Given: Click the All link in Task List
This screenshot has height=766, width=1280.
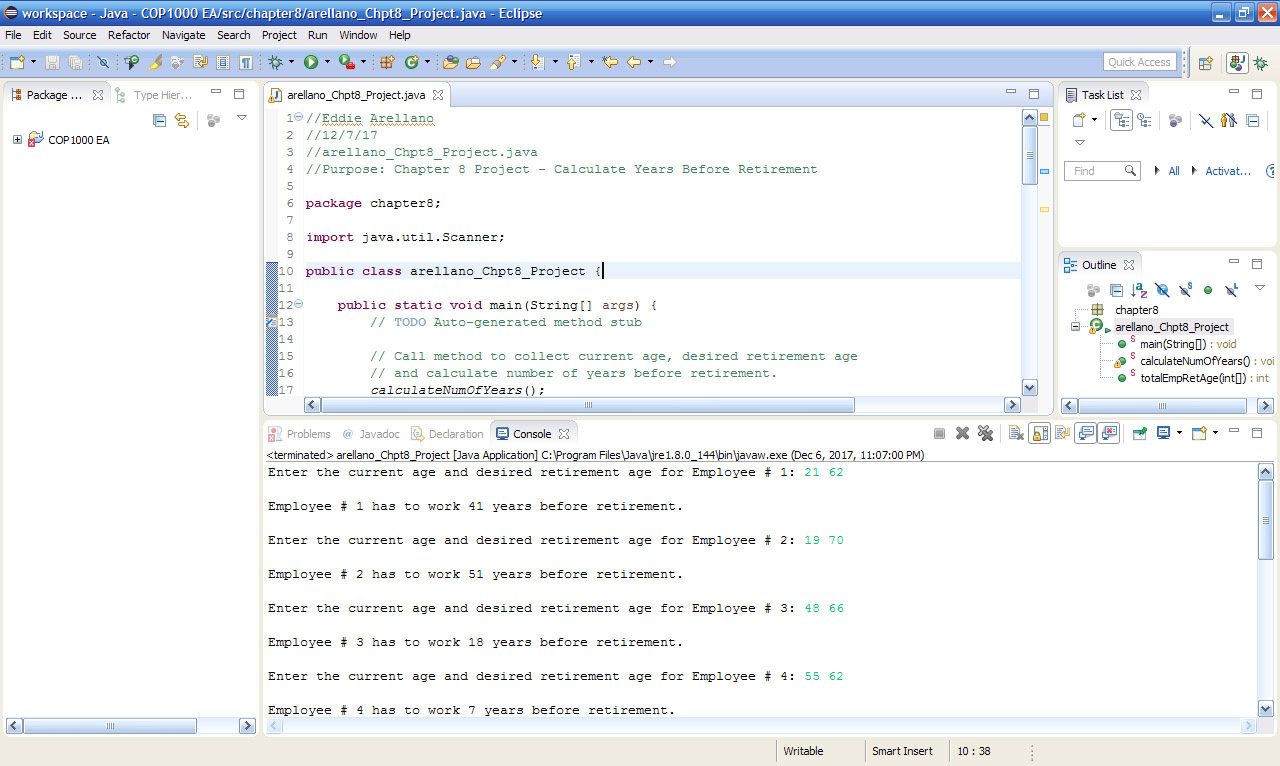Looking at the screenshot, I should coord(1174,171).
